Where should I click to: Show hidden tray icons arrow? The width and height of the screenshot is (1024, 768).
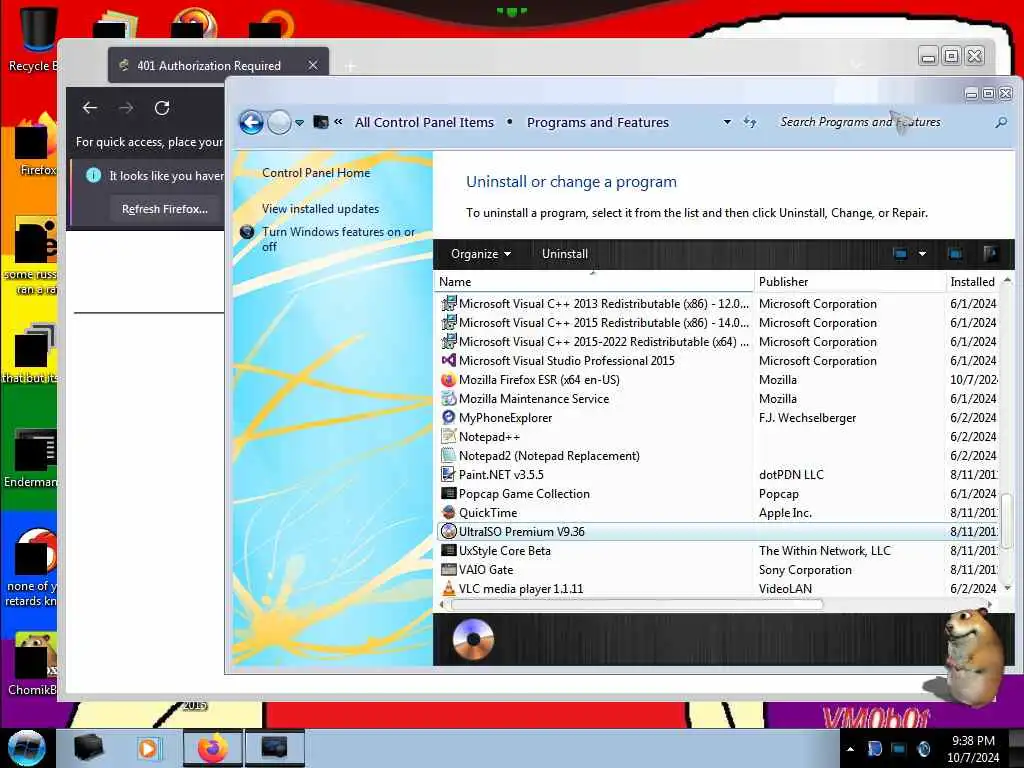click(850, 749)
